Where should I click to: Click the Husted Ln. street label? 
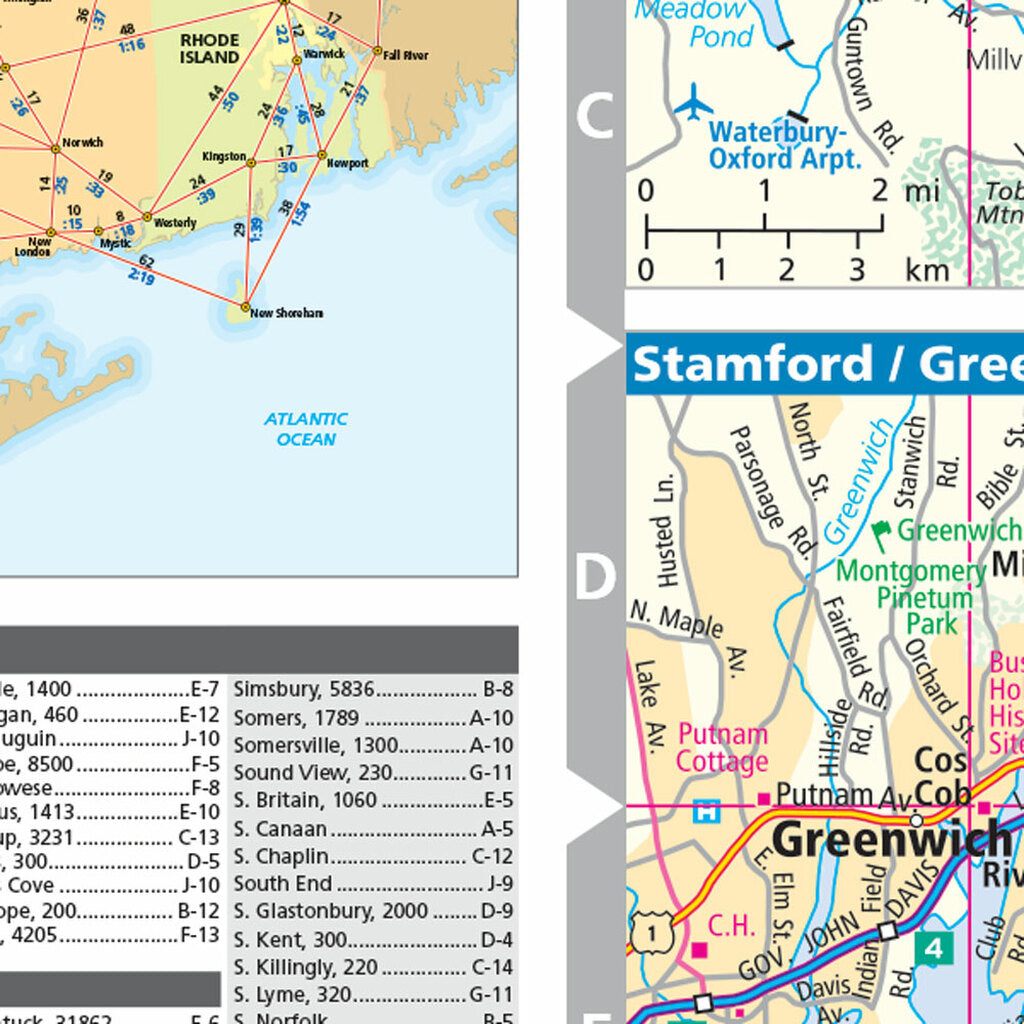[x=665, y=530]
